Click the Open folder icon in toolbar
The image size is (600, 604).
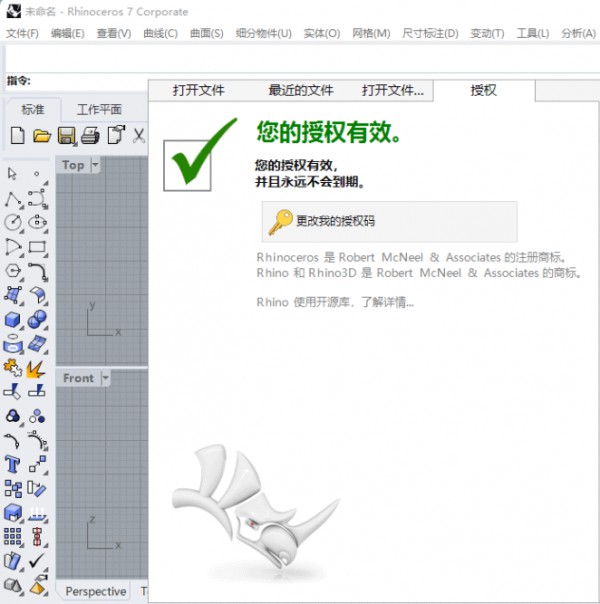(x=42, y=136)
